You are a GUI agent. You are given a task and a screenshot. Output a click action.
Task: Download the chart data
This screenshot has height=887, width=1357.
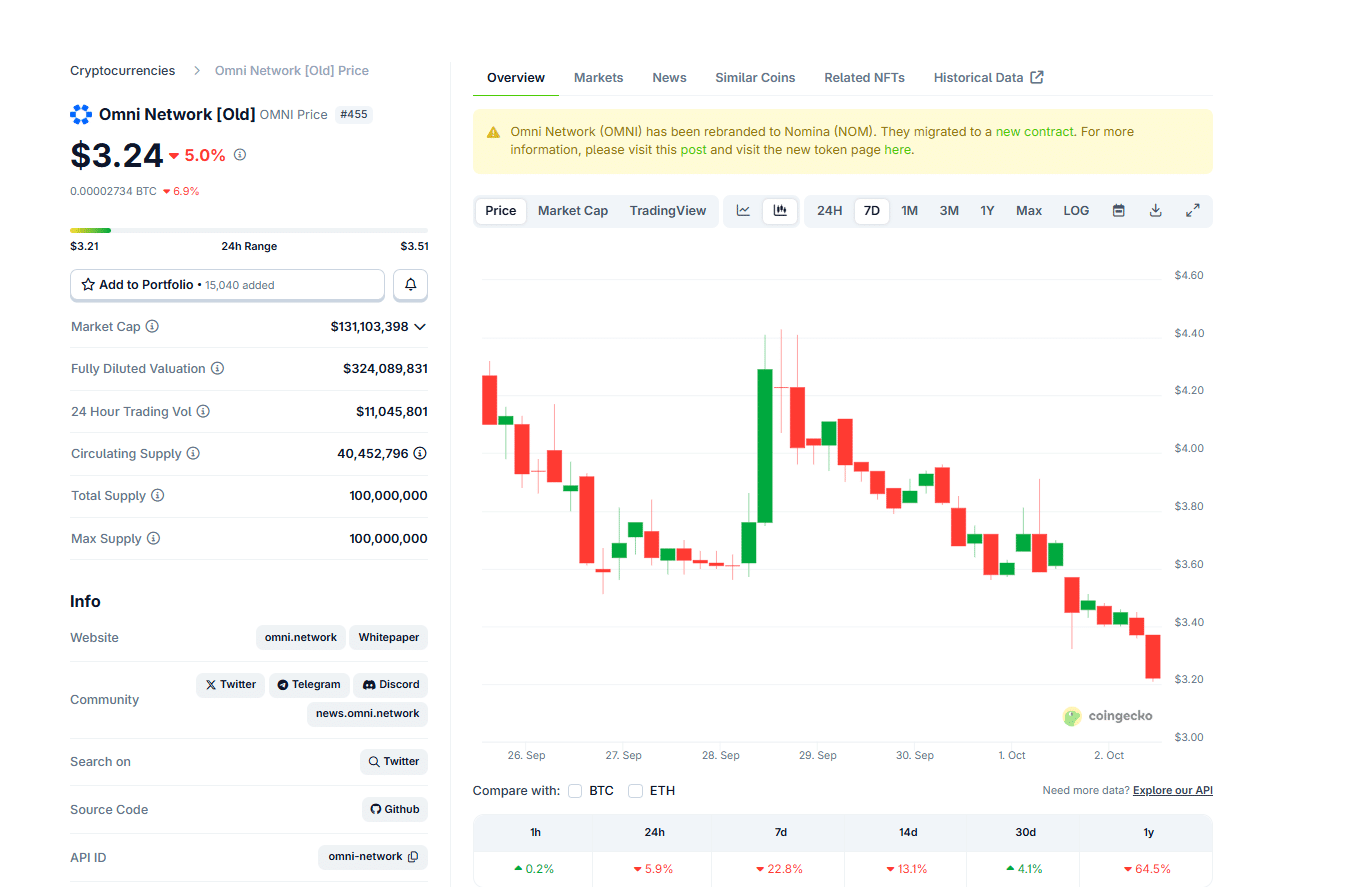click(x=1155, y=210)
